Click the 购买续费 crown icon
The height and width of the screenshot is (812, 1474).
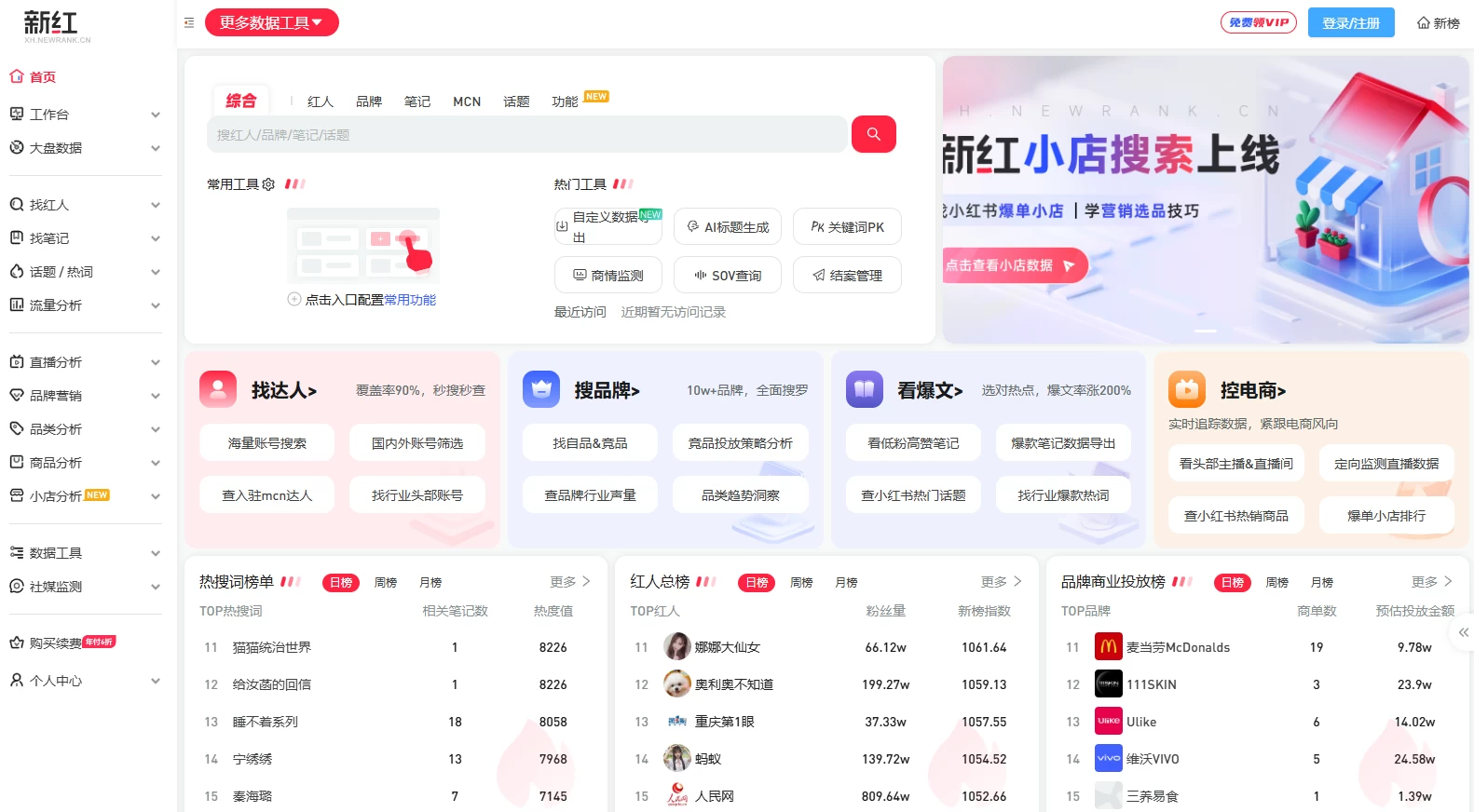(x=16, y=643)
